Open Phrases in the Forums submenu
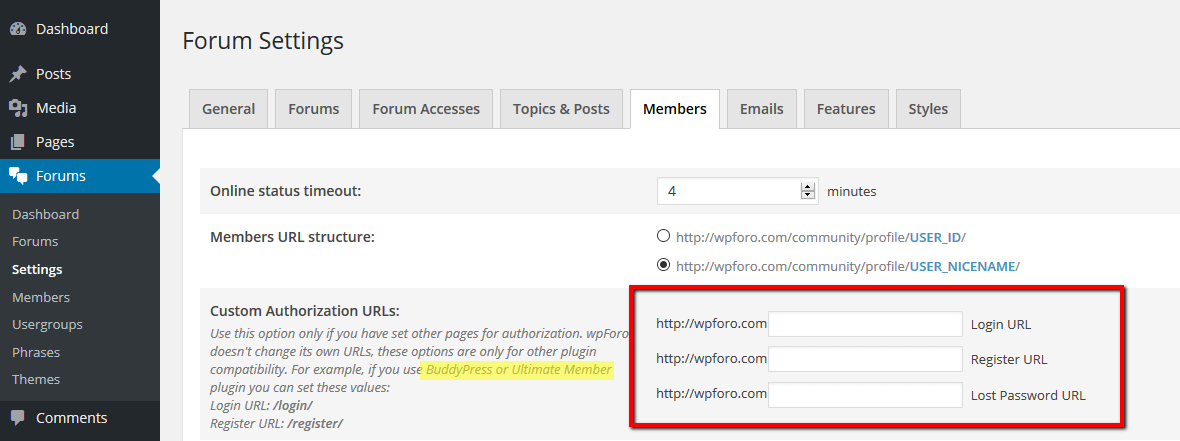Viewport: 1180px width, 441px height. 36,352
